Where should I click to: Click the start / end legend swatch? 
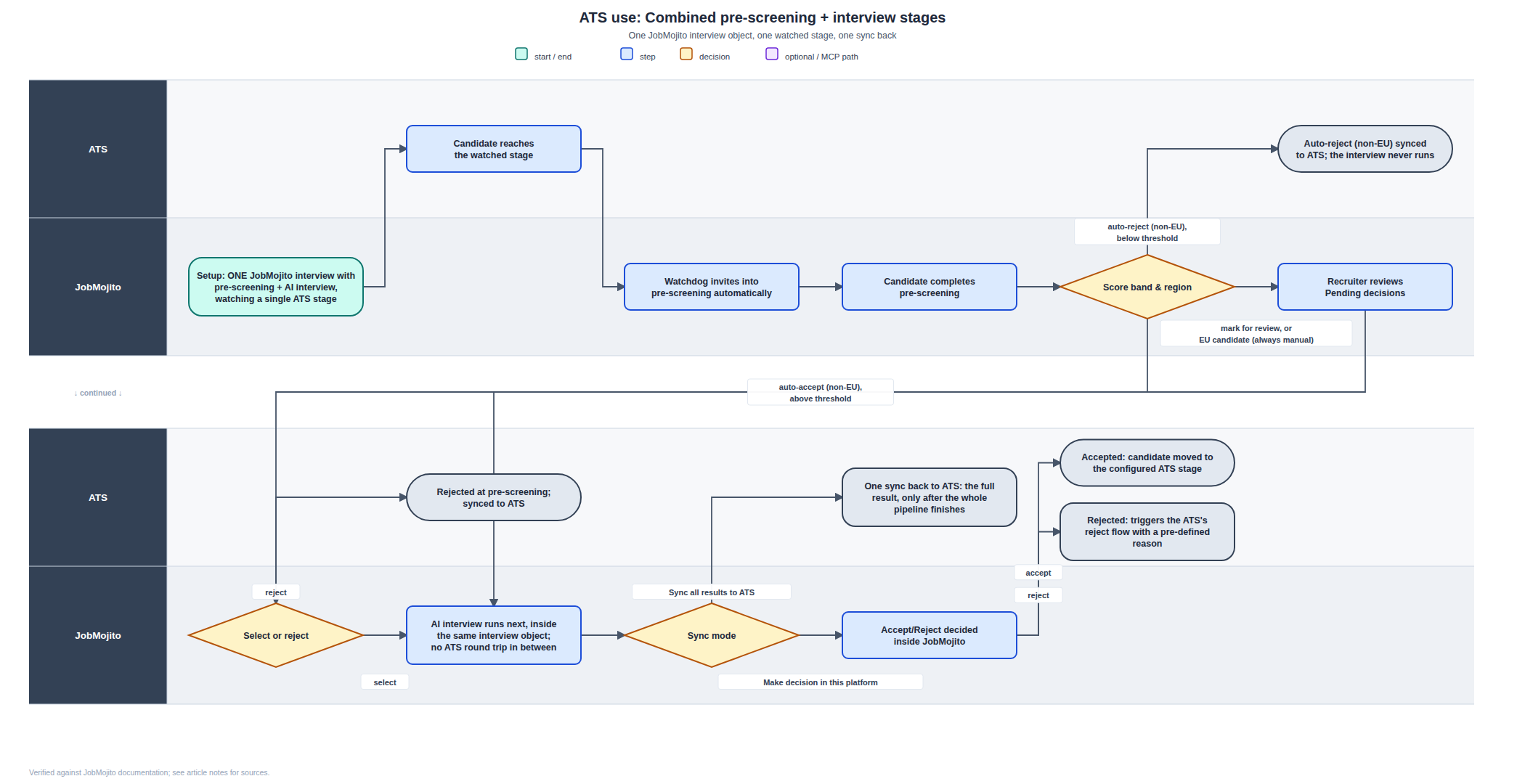(521, 54)
